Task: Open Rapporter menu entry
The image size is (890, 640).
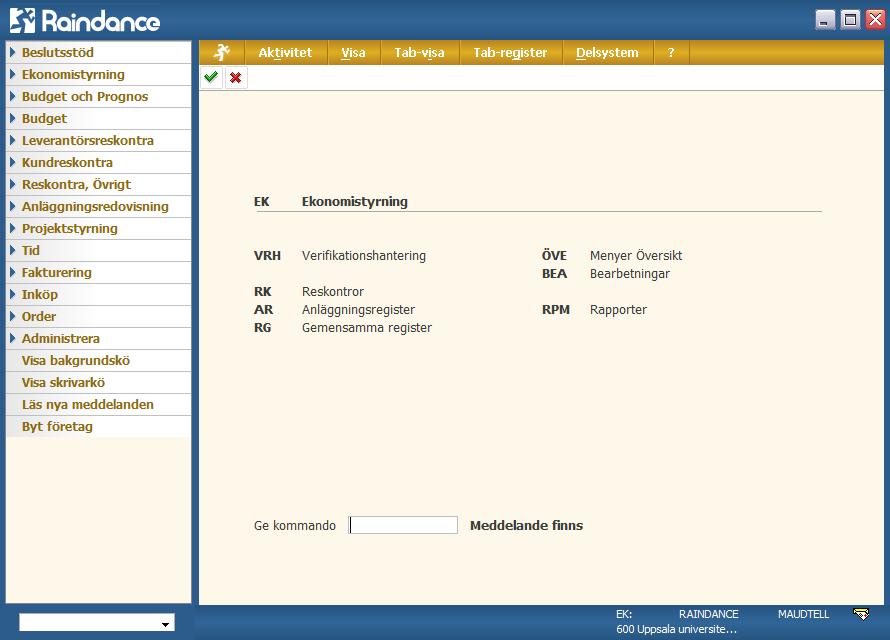Action: (x=618, y=310)
